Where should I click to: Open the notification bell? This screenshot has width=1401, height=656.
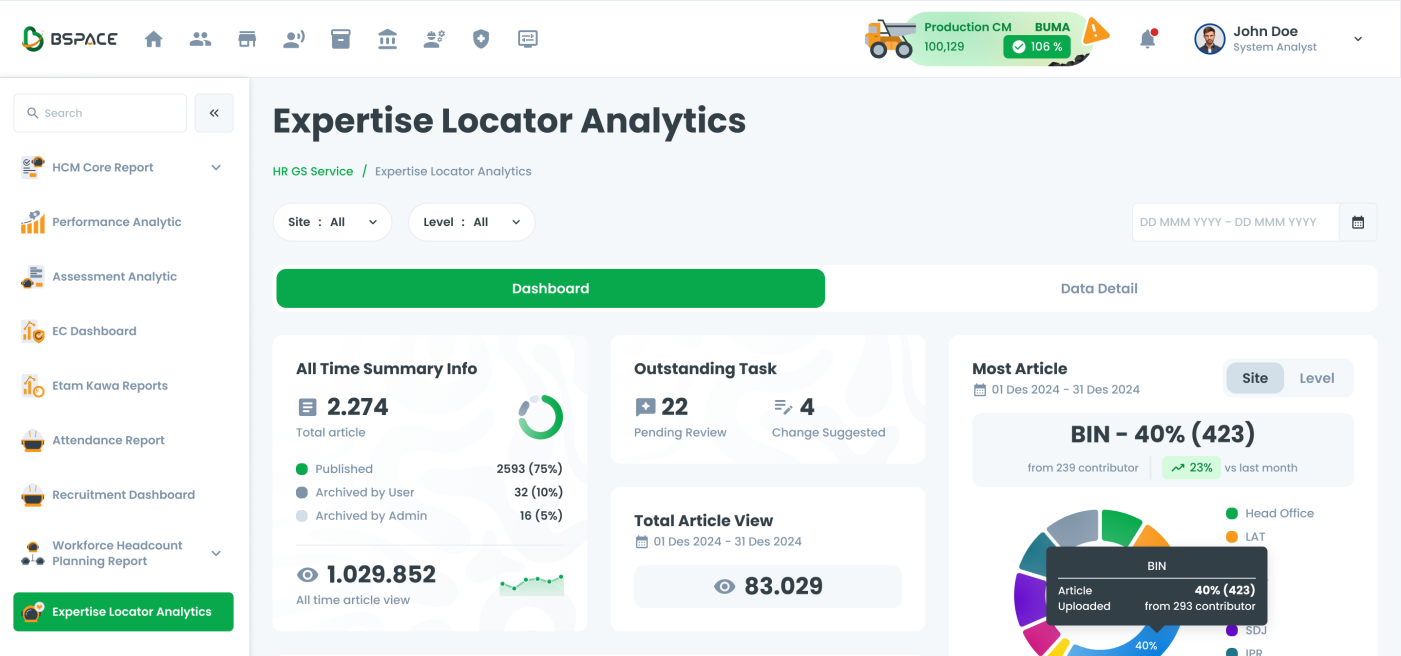[1148, 39]
